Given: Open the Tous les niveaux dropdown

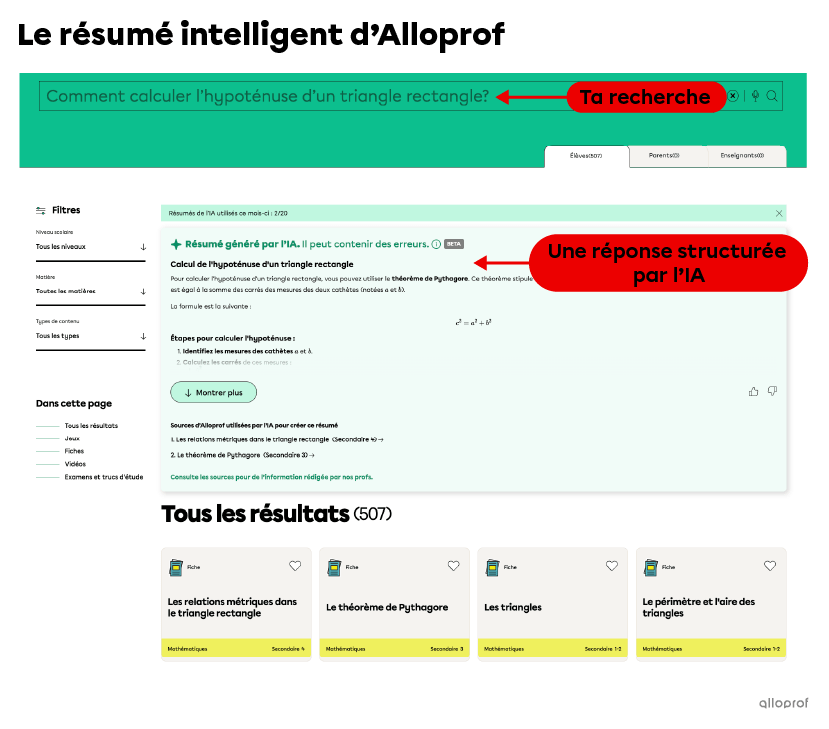Looking at the screenshot, I should (x=90, y=247).
